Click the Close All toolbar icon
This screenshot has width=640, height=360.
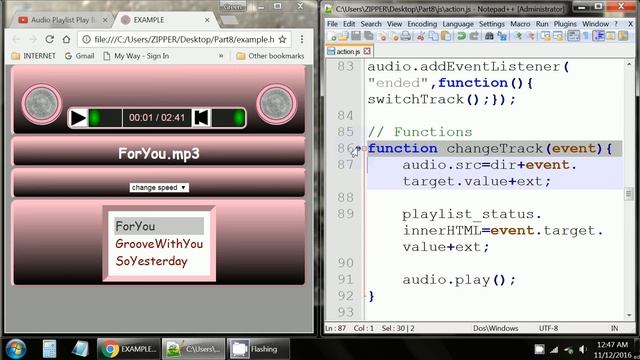(394, 36)
